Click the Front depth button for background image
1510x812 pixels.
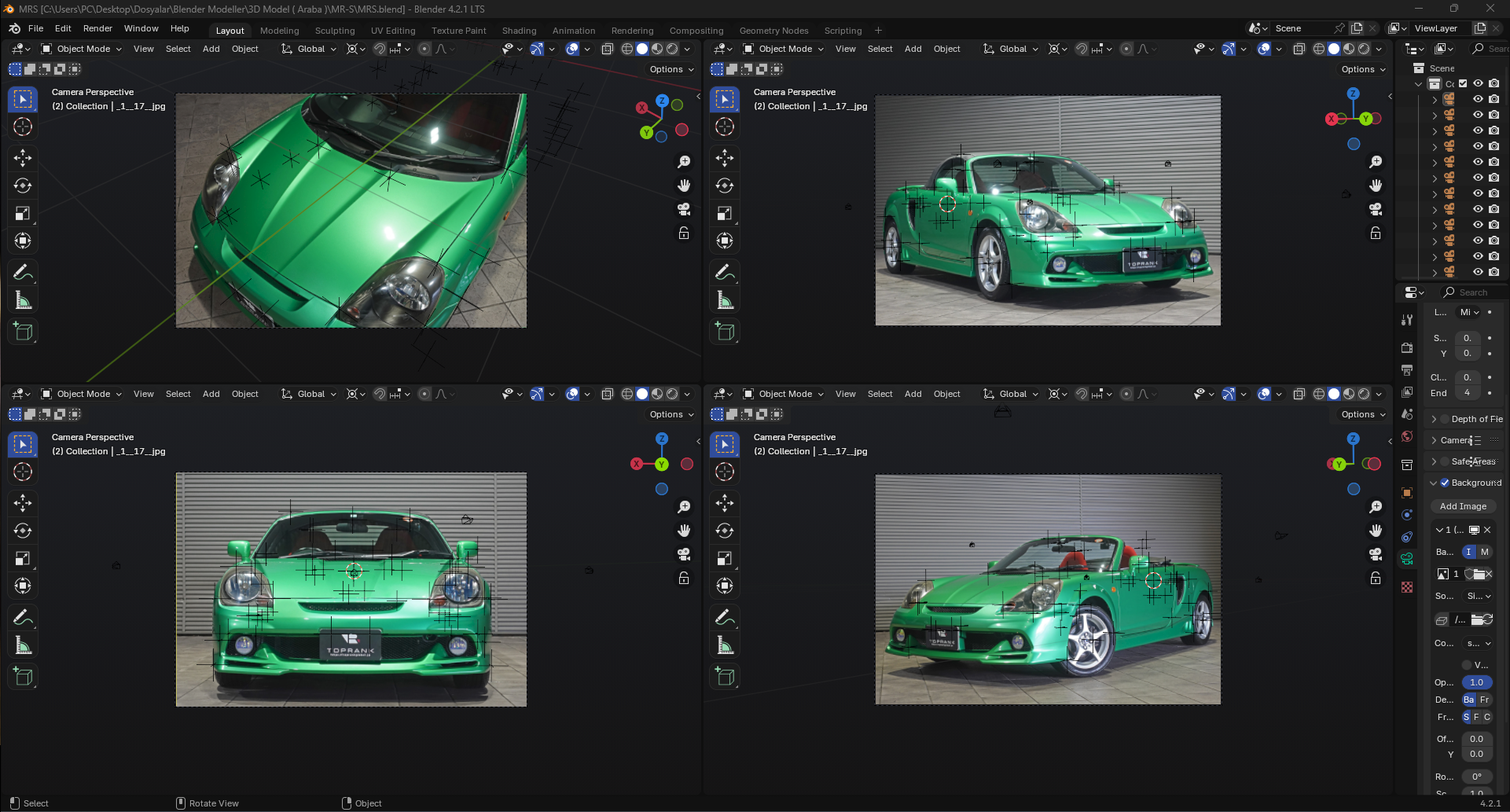click(x=1485, y=700)
